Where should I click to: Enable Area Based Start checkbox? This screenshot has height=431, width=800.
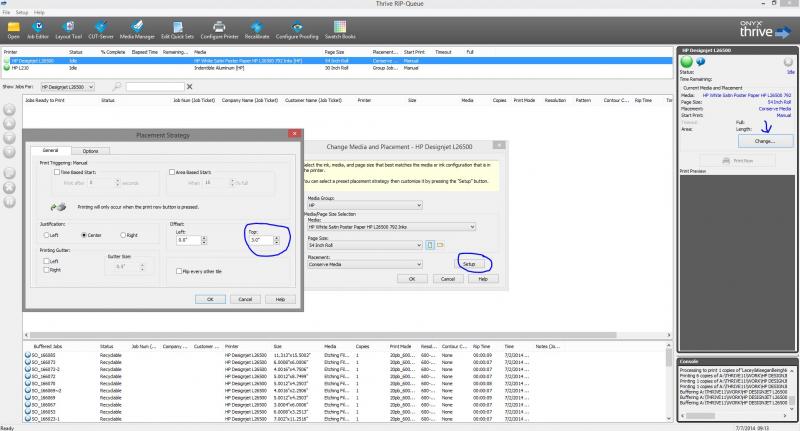tap(172, 172)
